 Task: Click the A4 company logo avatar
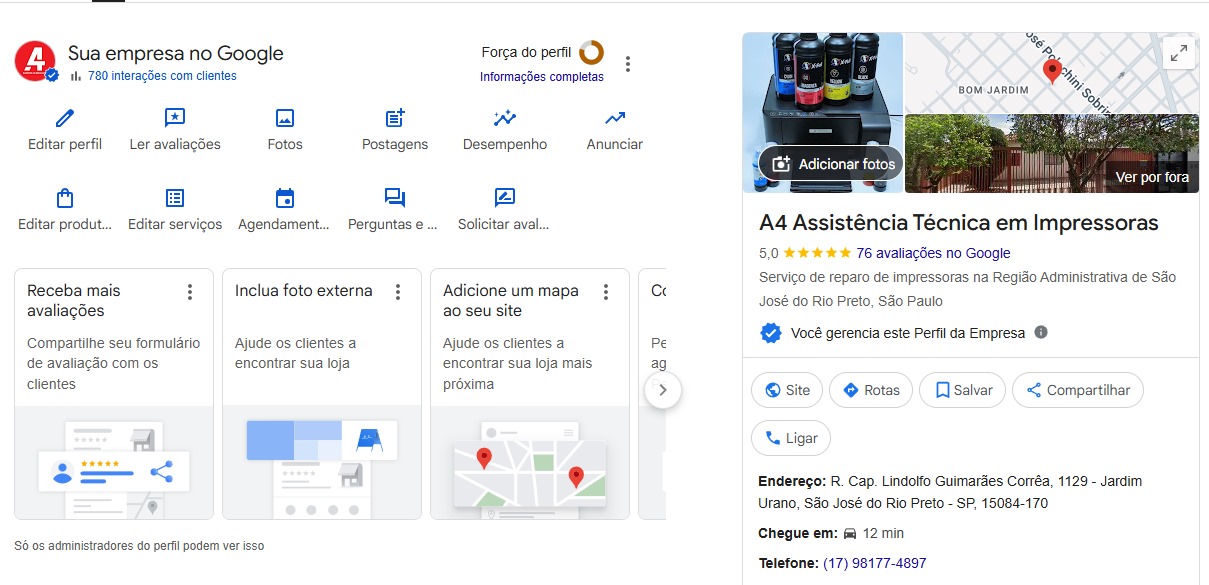[35, 61]
